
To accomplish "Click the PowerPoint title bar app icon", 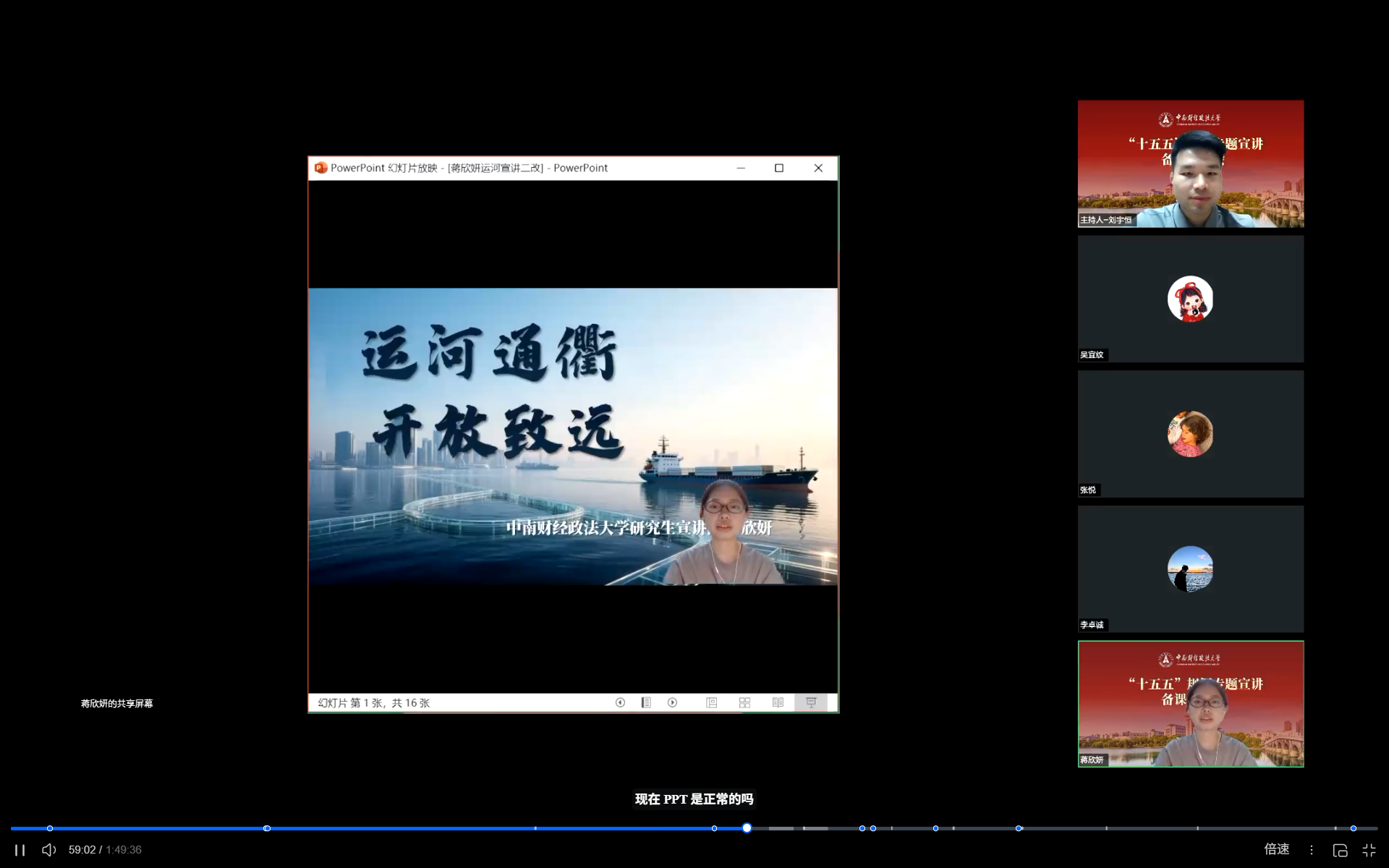I will tap(320, 168).
